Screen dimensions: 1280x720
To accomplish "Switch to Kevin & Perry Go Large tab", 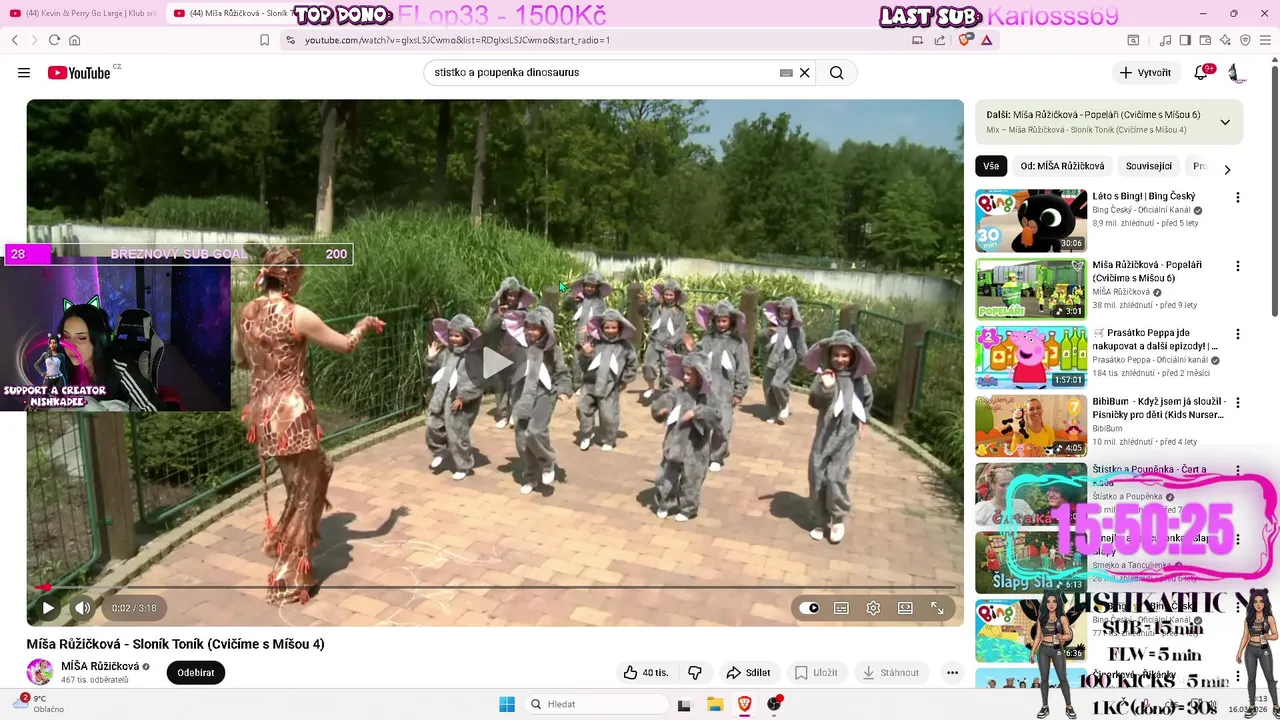I will coord(82,13).
